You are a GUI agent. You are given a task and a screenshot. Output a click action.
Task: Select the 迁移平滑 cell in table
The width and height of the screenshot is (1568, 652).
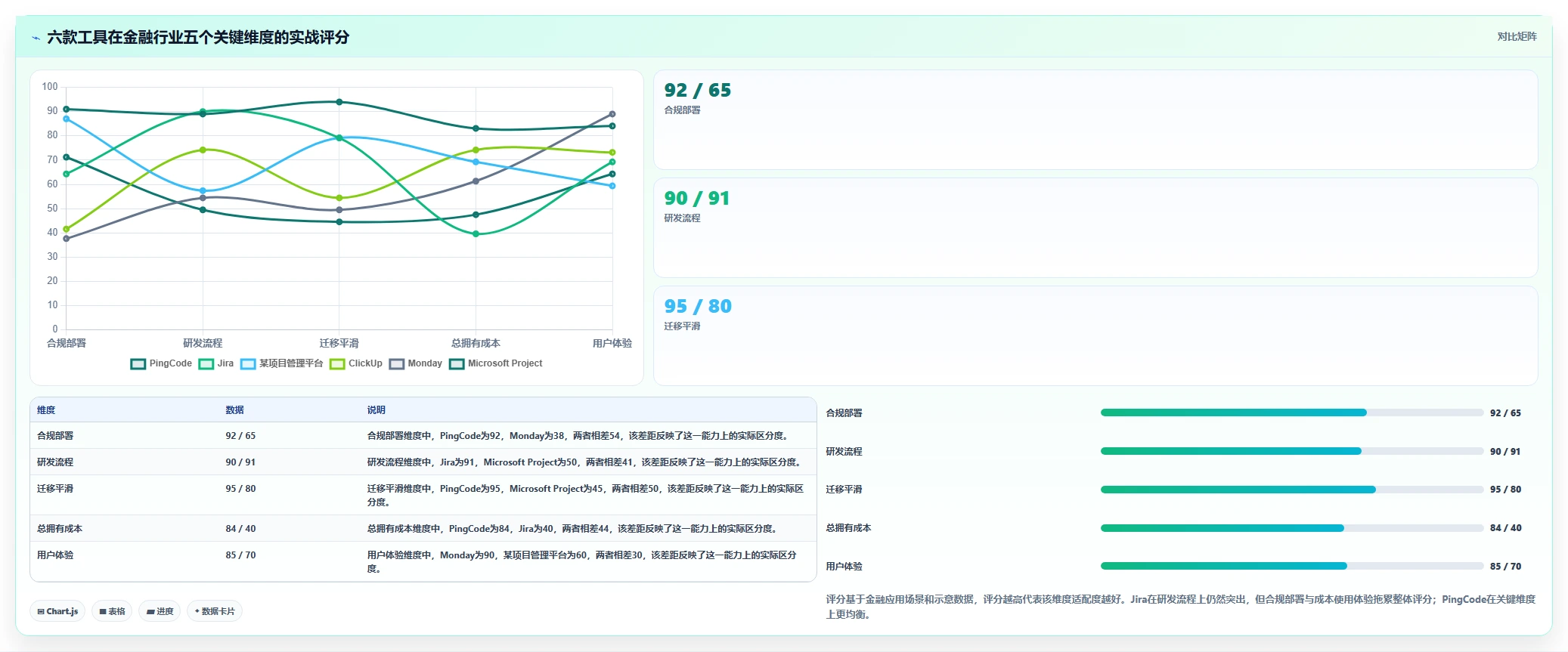pyautogui.click(x=55, y=489)
